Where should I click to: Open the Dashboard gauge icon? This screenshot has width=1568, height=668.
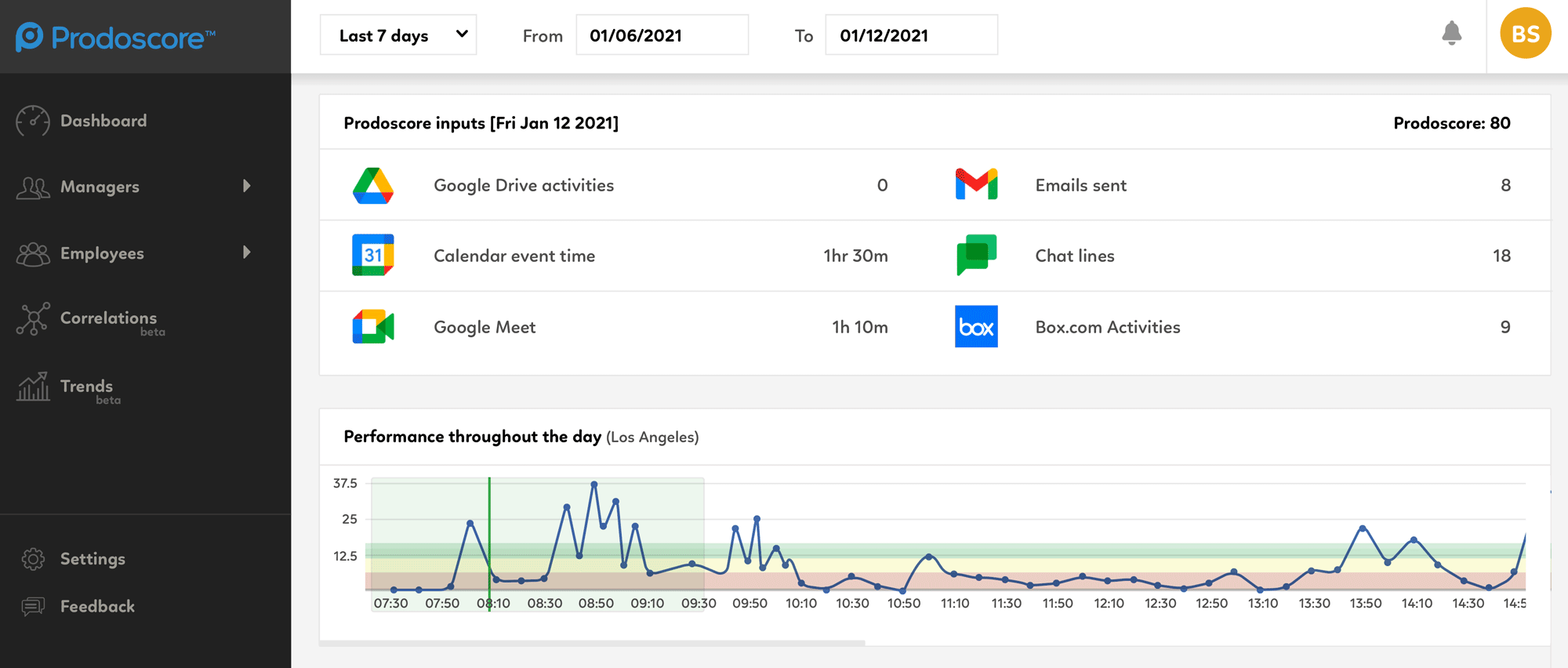[x=32, y=121]
